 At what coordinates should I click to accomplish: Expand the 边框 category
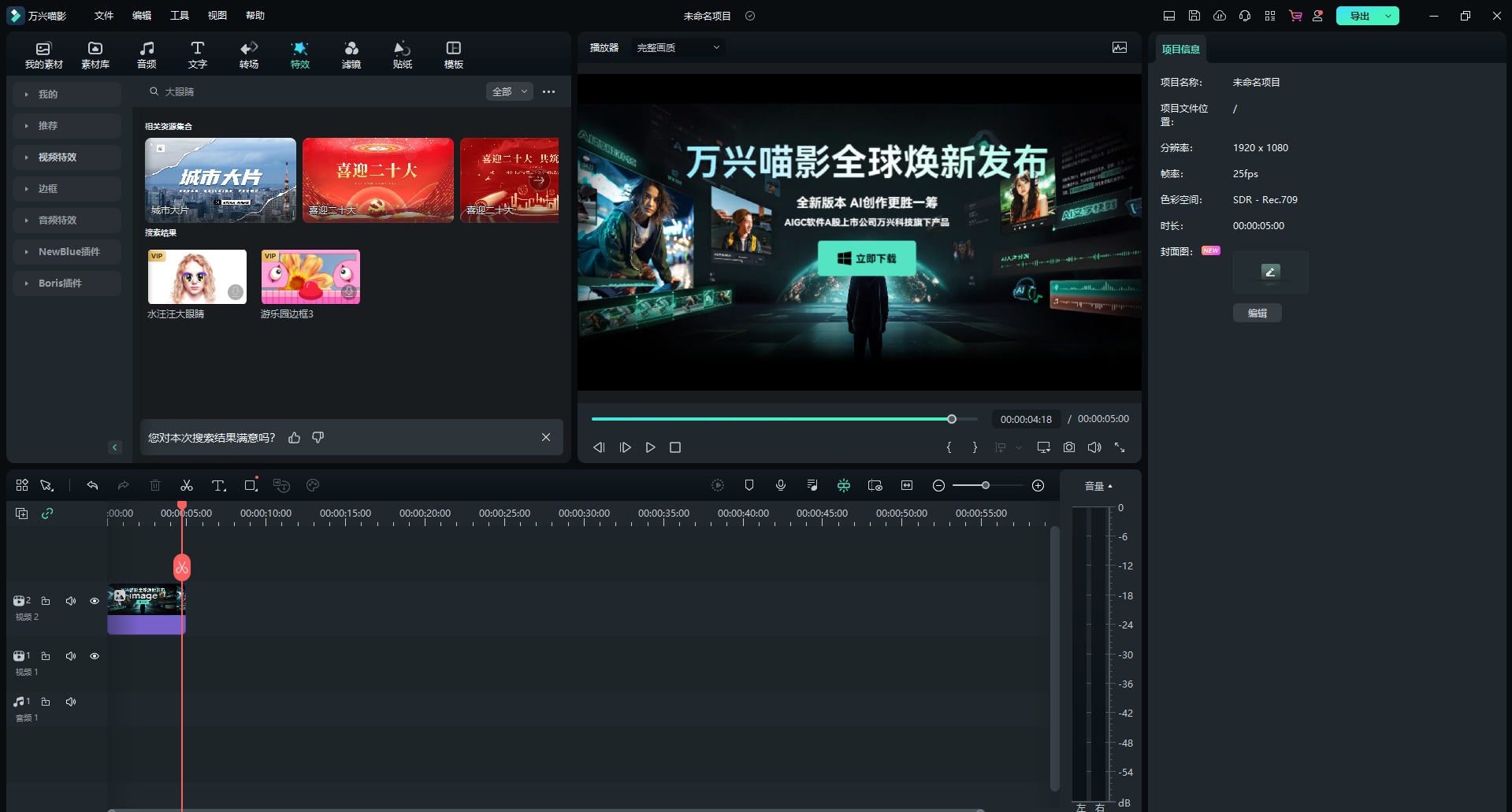67,189
